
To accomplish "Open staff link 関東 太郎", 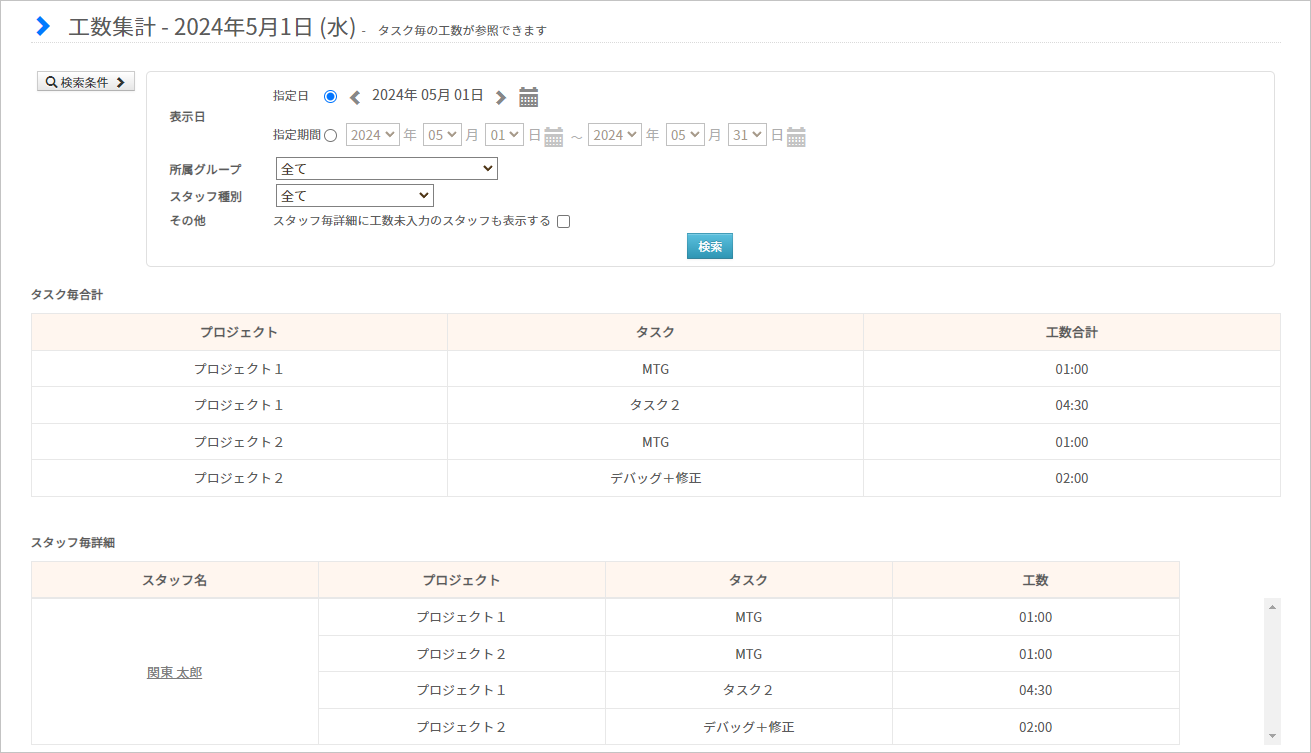I will click(174, 672).
